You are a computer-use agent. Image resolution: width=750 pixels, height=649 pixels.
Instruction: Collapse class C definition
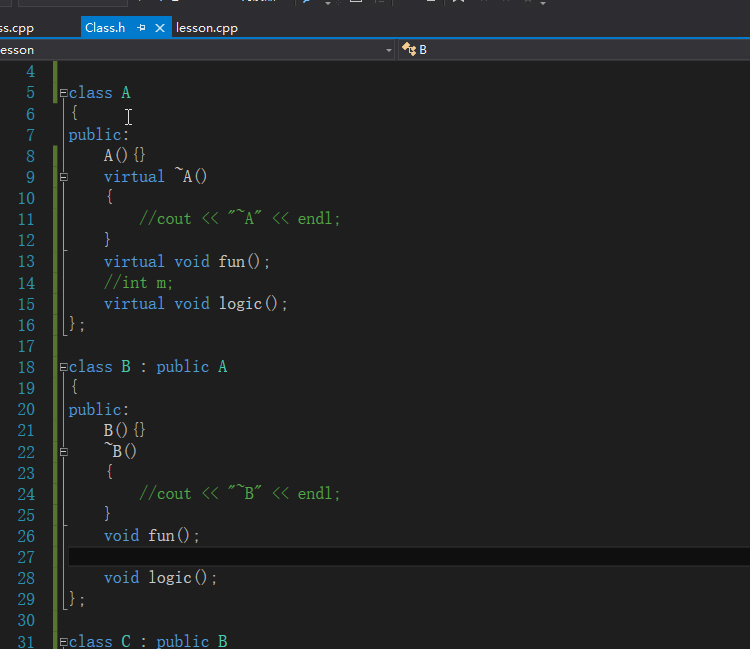click(x=64, y=641)
